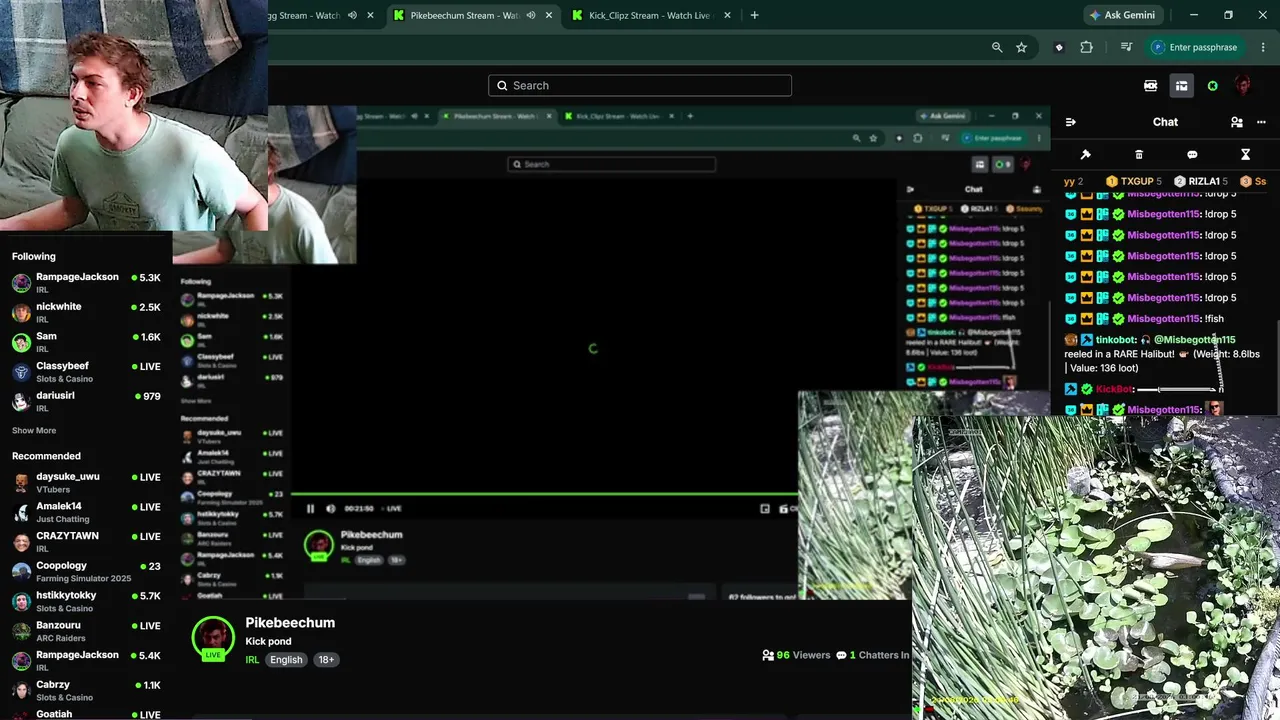Image resolution: width=1280 pixels, height=720 pixels.
Task: Click the highlighted chest icon in Kick header
Action: (x=1181, y=86)
